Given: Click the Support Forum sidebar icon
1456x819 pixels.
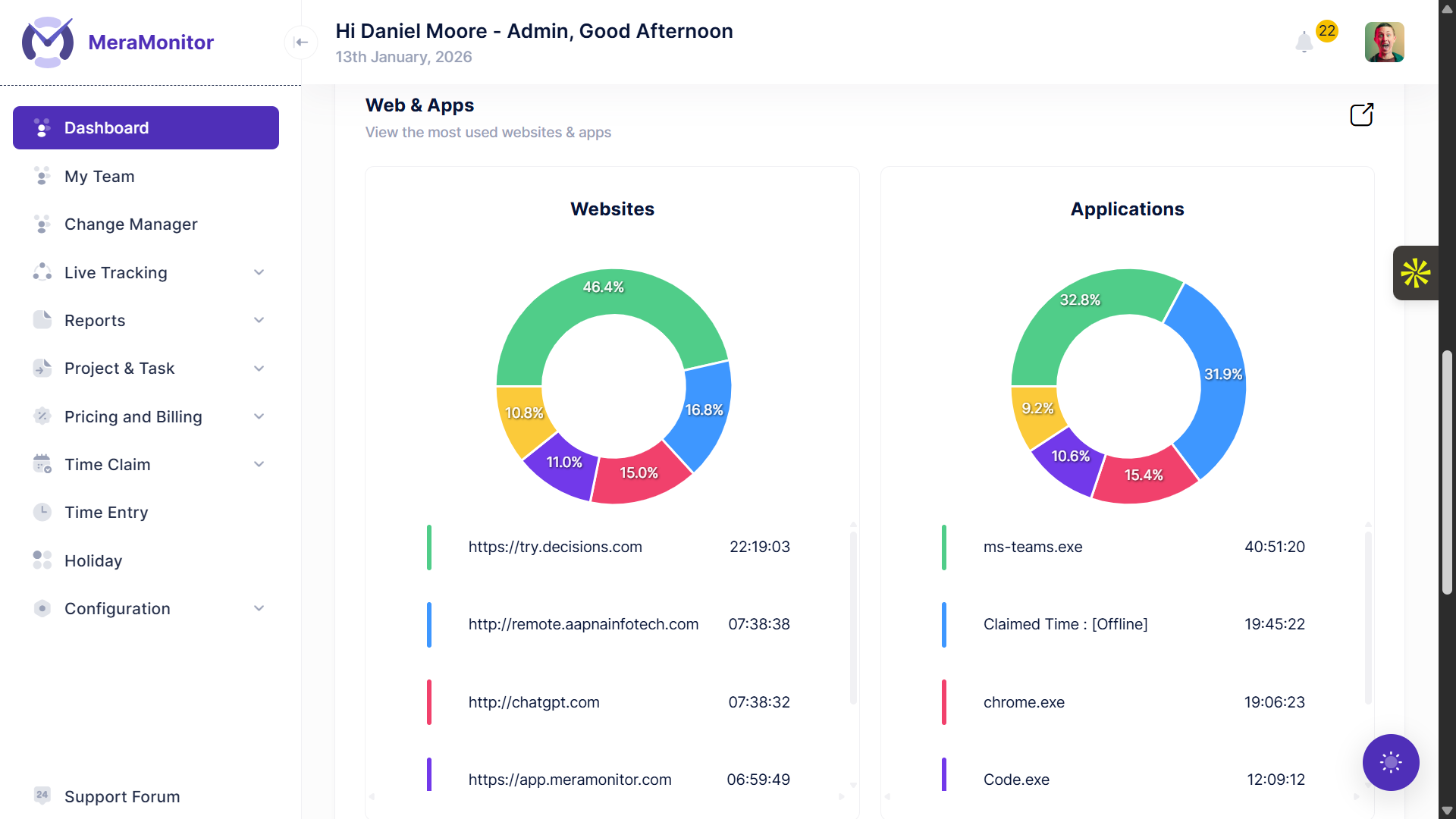Looking at the screenshot, I should click(42, 795).
